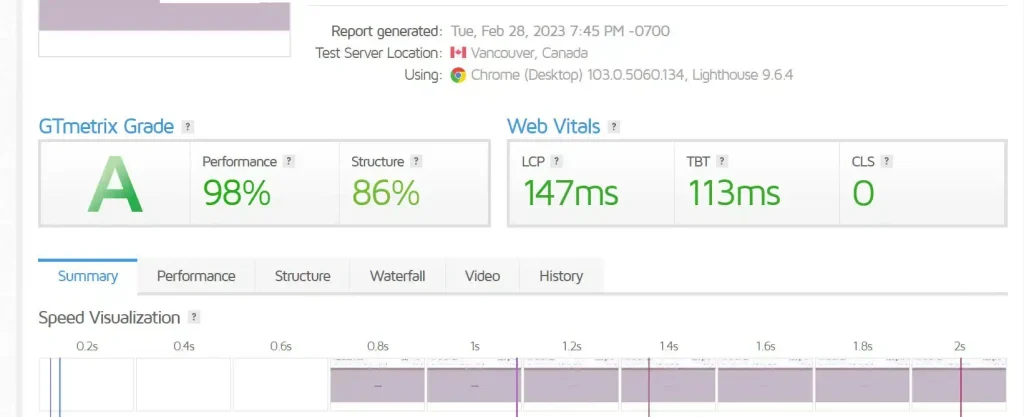1024x417 pixels.
Task: Click the Speed Visualization help icon
Action: [x=194, y=318]
